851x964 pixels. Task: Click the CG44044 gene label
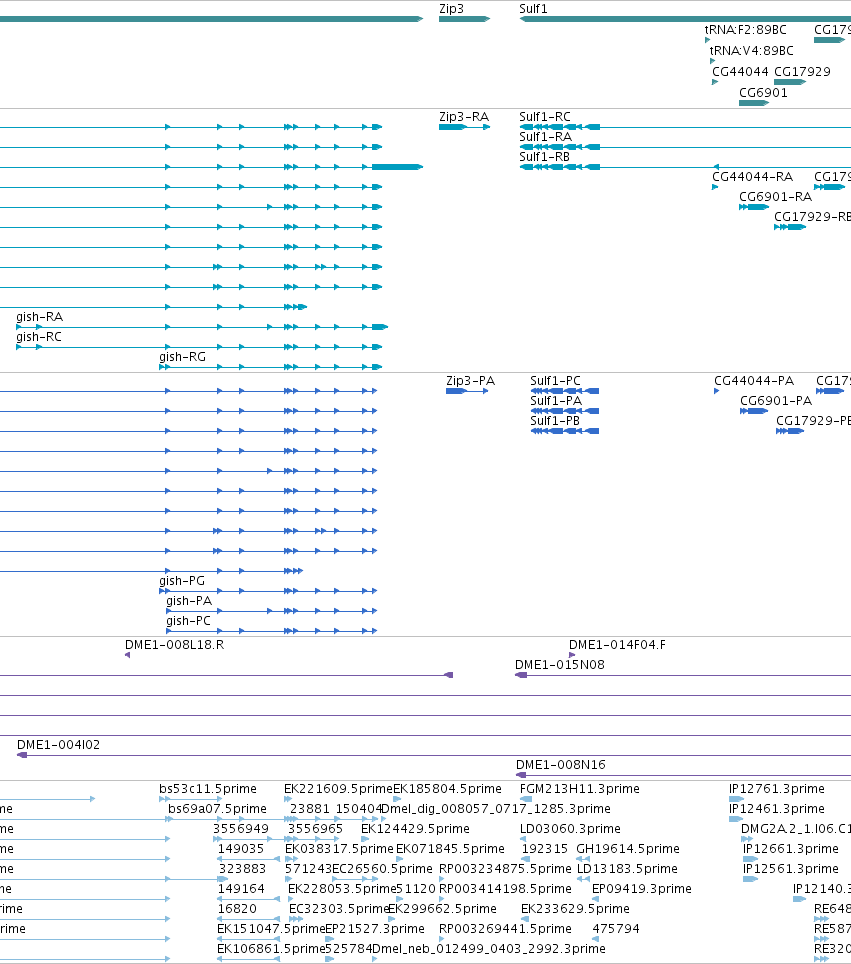740,71
